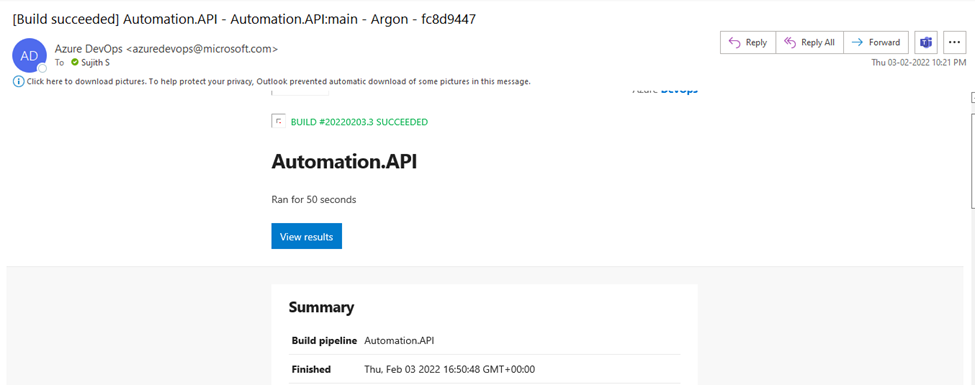Screen dimensions: 975x385
Task: Open the Microsoft Teams share icon
Action: pyautogui.click(x=926, y=42)
